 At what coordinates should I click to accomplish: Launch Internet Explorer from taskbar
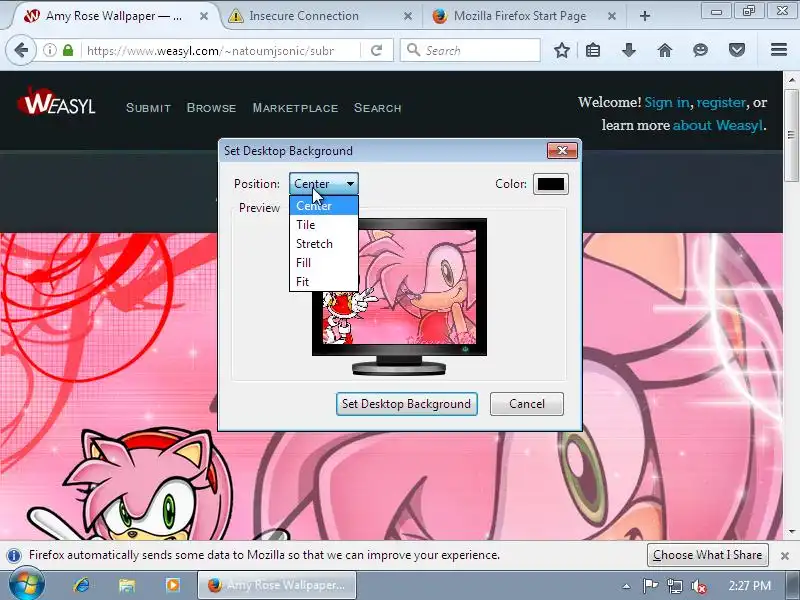click(81, 585)
